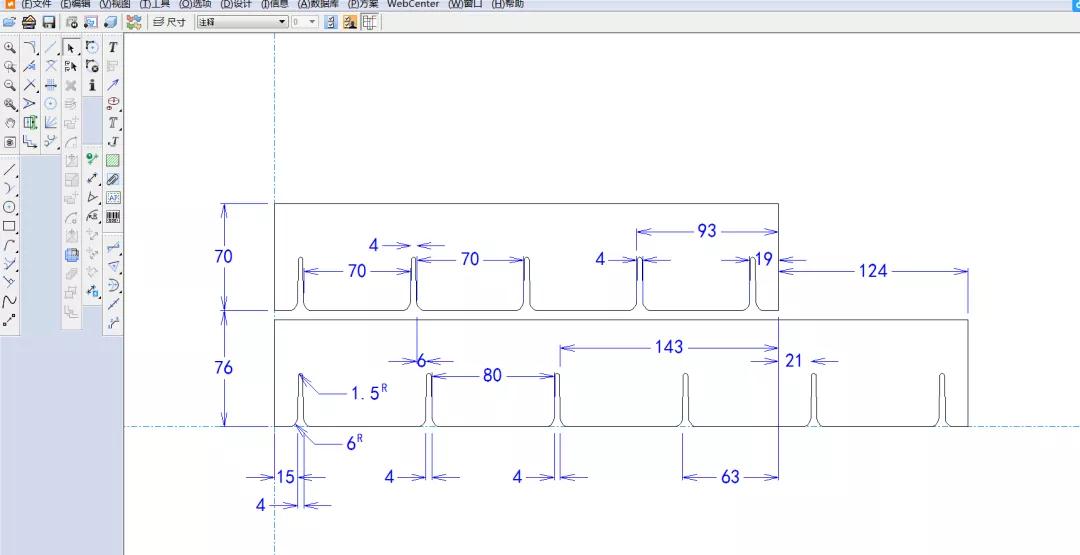
Task: Open the 工具 (Tools) menu
Action: [x=154, y=3]
